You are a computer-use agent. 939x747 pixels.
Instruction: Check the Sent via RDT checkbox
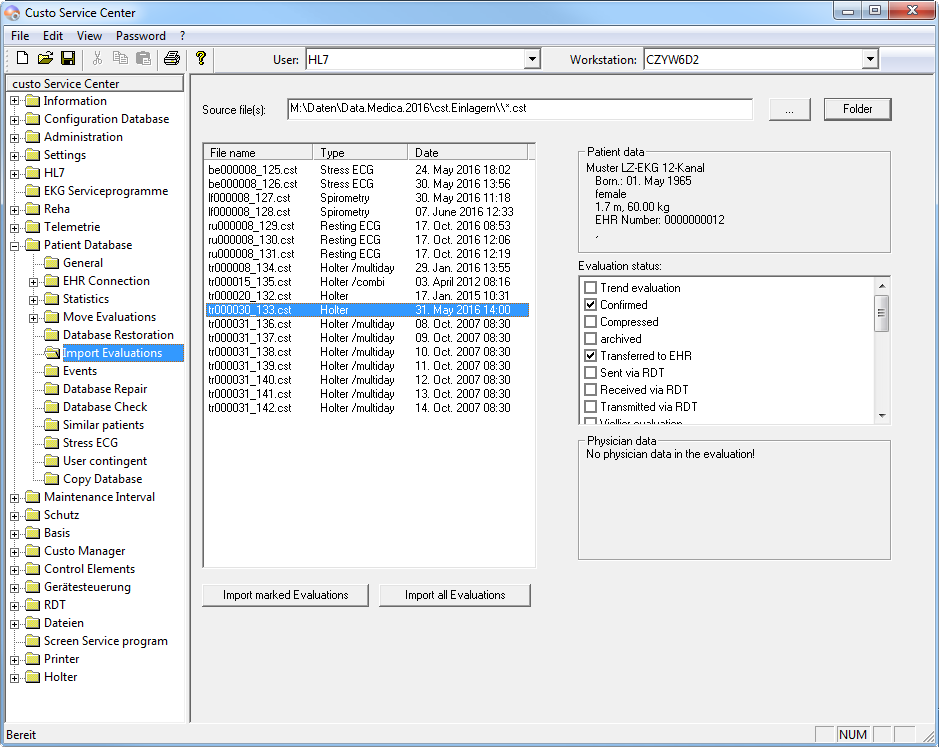pos(590,373)
